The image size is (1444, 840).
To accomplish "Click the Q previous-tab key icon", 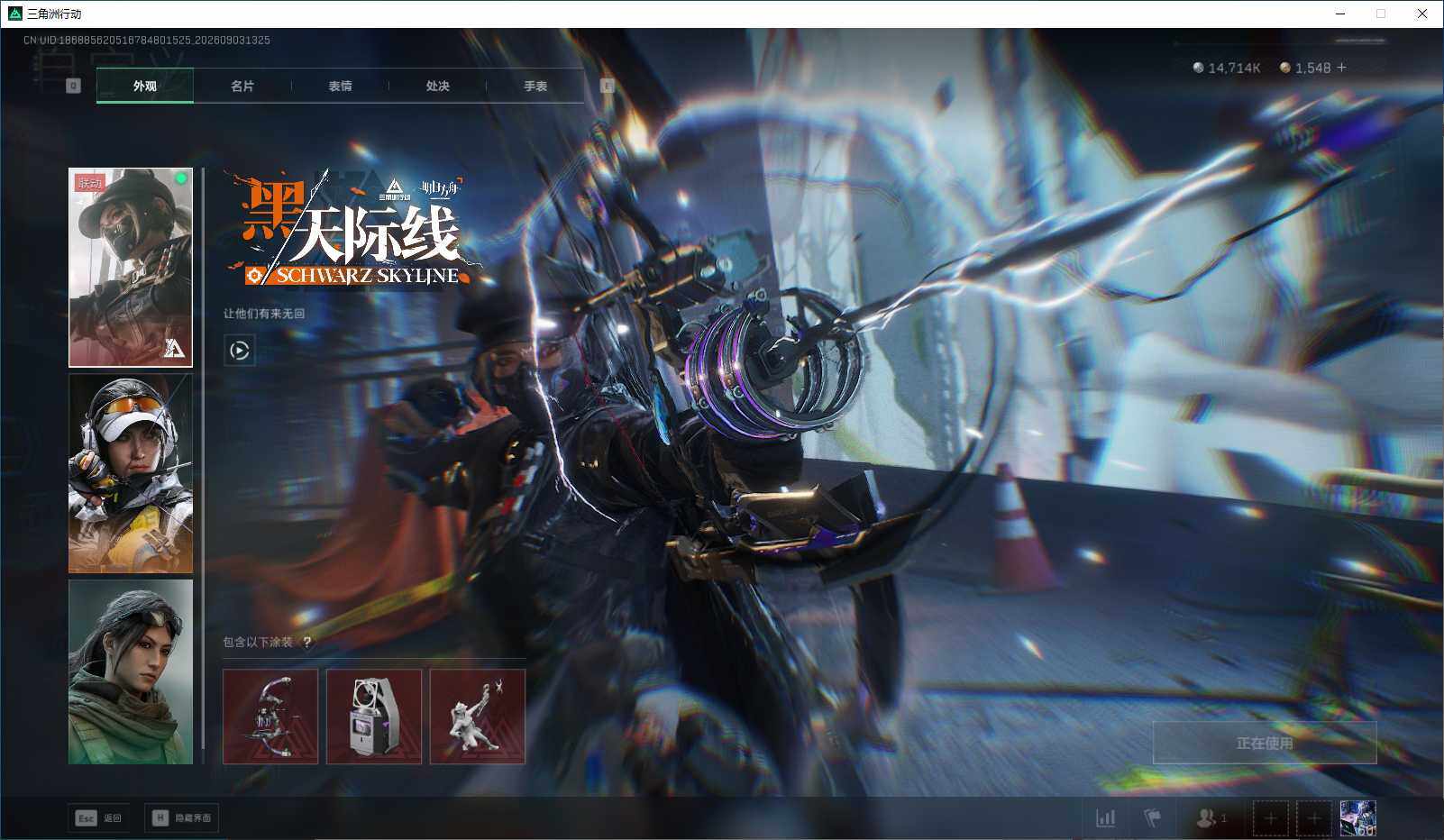I will 74,86.
